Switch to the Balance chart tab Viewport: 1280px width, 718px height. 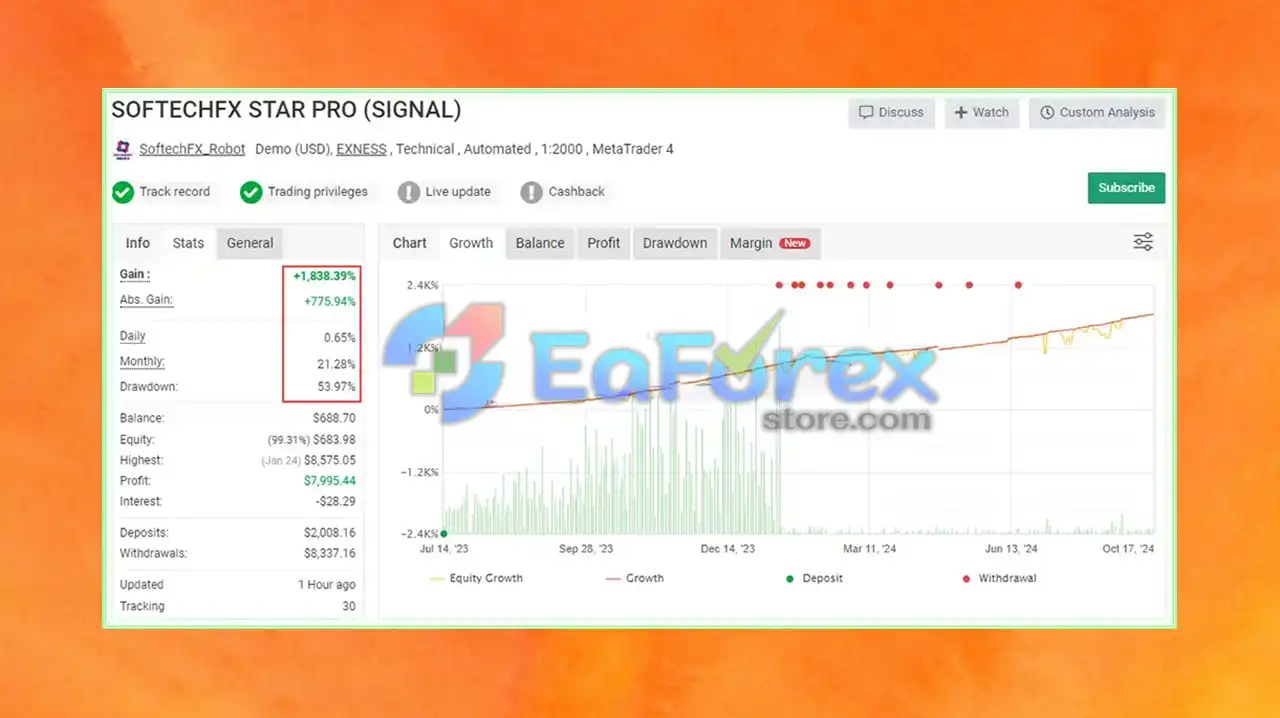[x=540, y=243]
